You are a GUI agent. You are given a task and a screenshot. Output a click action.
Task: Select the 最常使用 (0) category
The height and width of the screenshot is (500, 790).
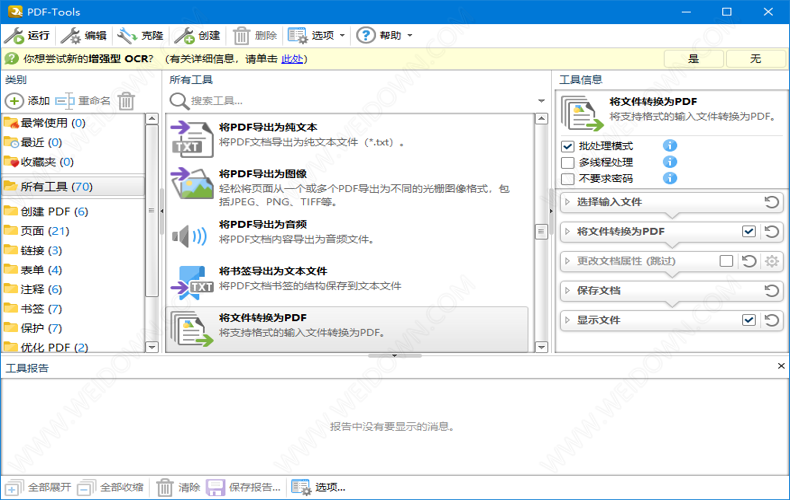74,123
